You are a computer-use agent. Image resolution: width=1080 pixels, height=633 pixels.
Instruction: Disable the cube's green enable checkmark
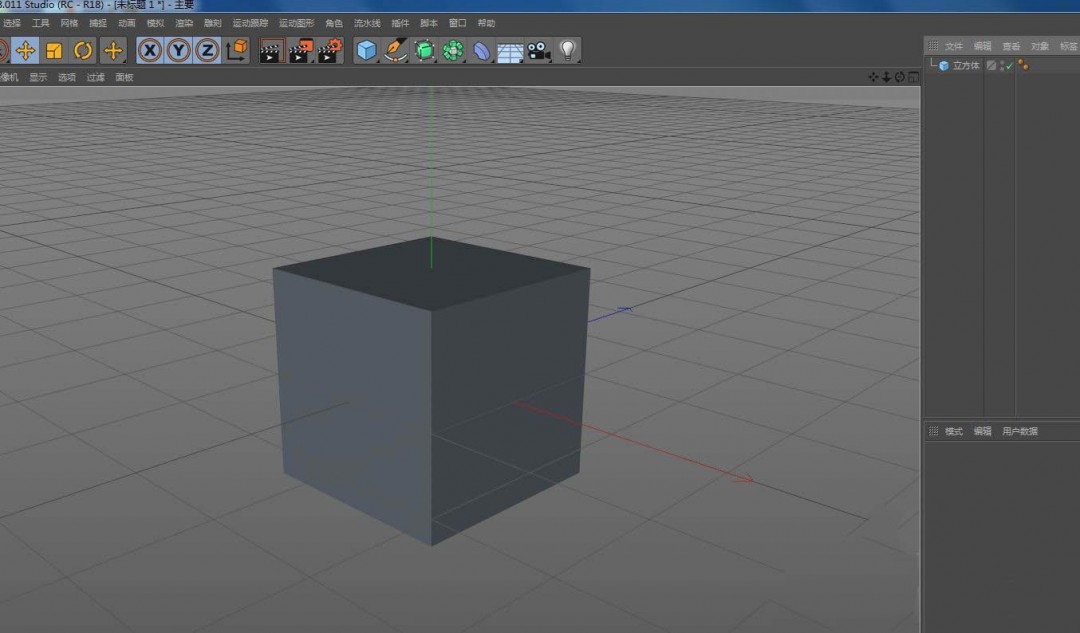pyautogui.click(x=1009, y=65)
